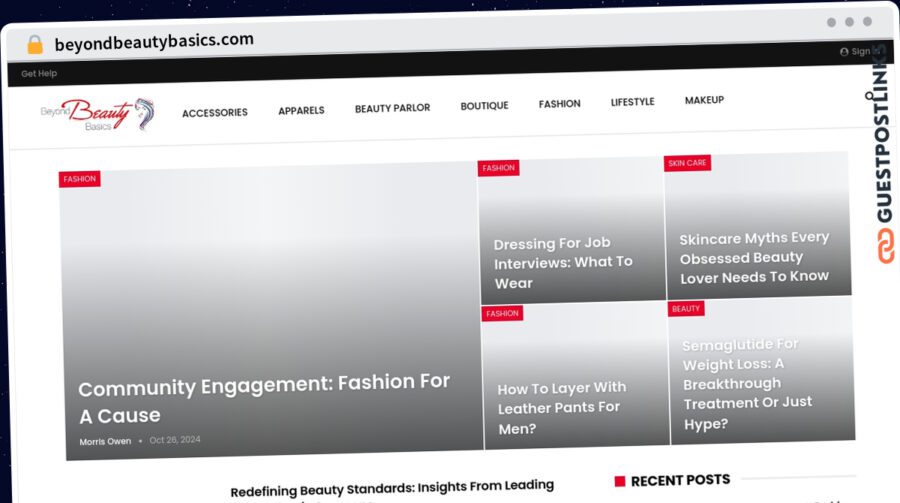
Task: Click the Recent Posts heading
Action: point(680,481)
